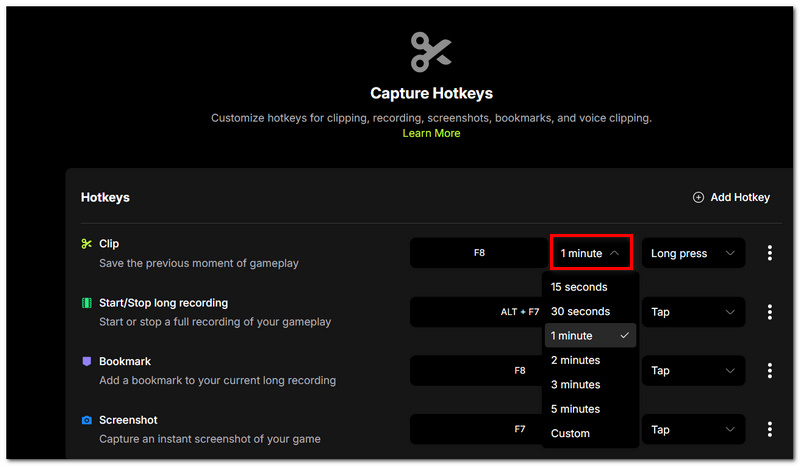Image resolution: width=800 pixels, height=466 pixels.
Task: Click the large scissors Capture Hotkeys icon
Action: coord(431,52)
